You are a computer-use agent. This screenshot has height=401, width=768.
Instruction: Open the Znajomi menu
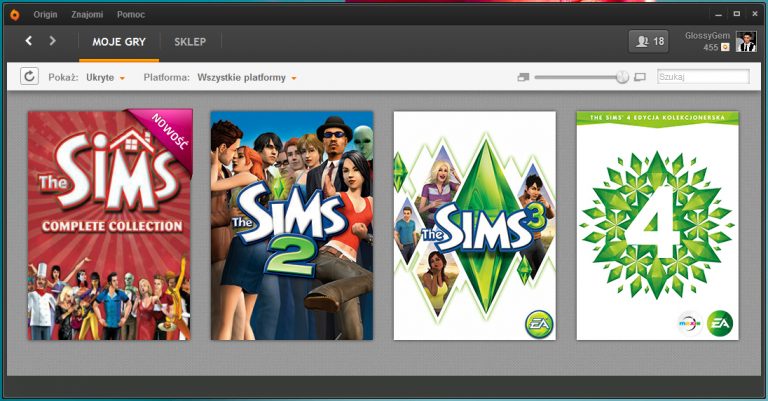(x=87, y=15)
